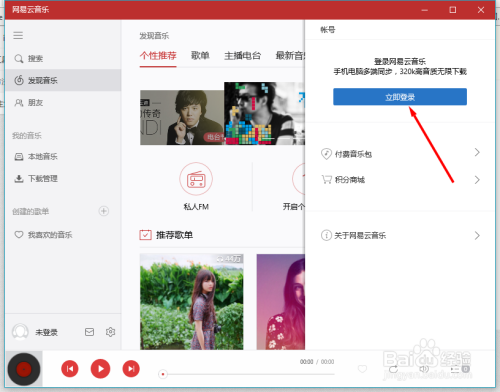
Task: Switch to the 主播电台 tab
Action: [242, 56]
